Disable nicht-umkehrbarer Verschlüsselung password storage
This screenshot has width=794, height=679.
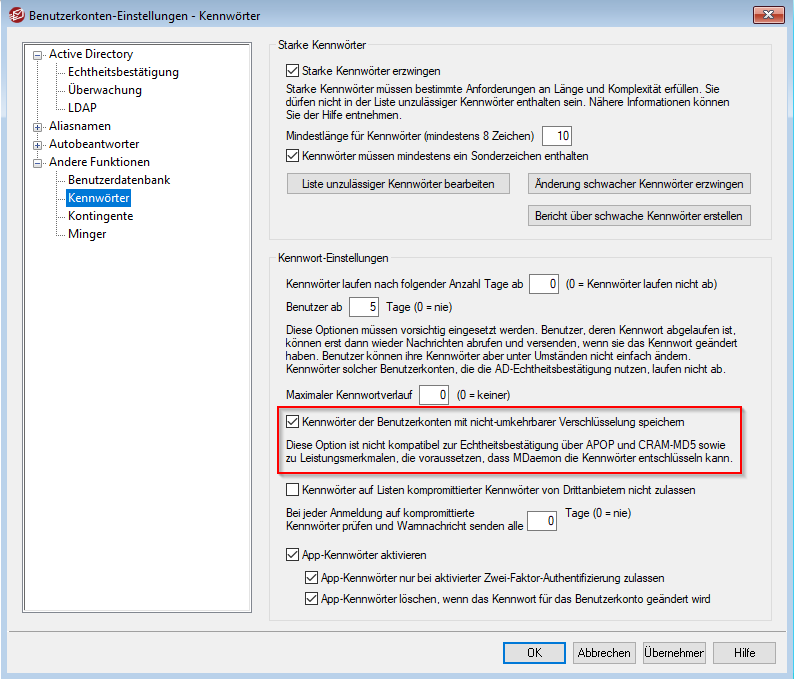pos(293,422)
